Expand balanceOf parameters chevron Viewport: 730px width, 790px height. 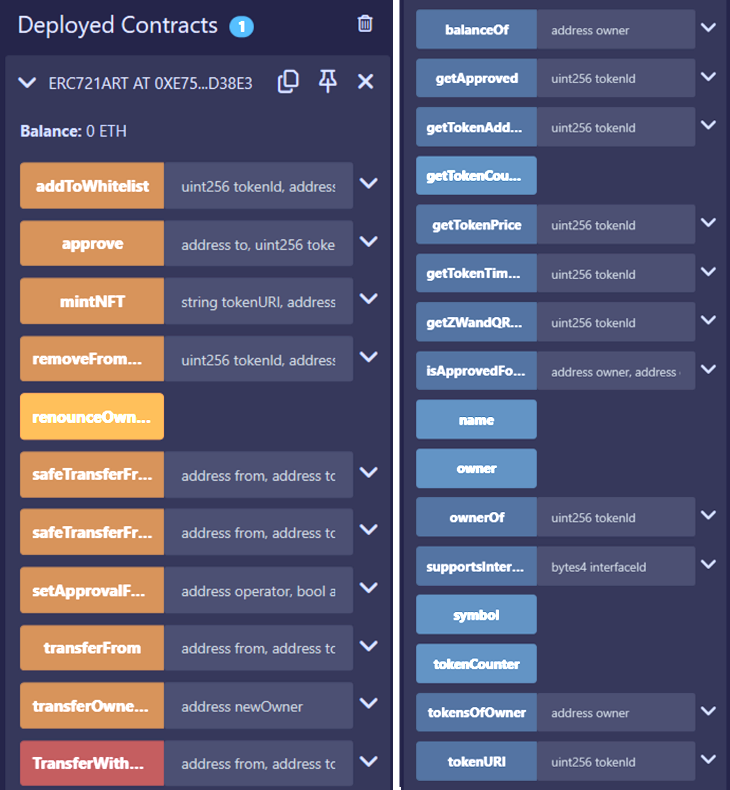click(708, 28)
